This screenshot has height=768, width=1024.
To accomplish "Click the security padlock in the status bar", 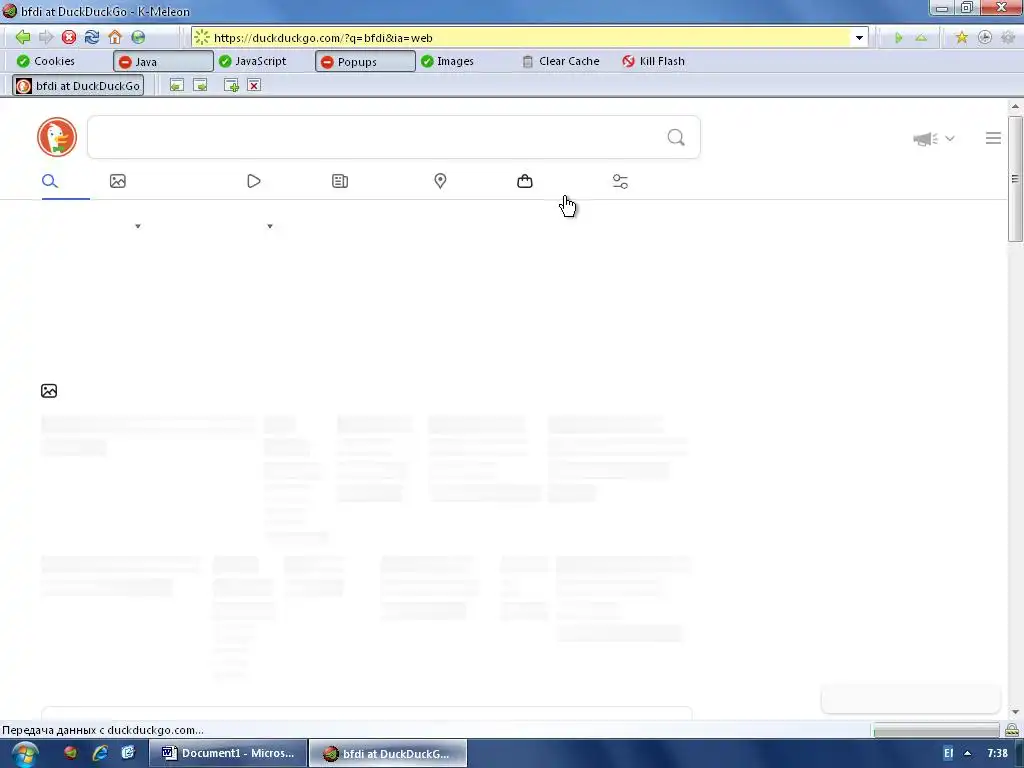I will [1012, 730].
